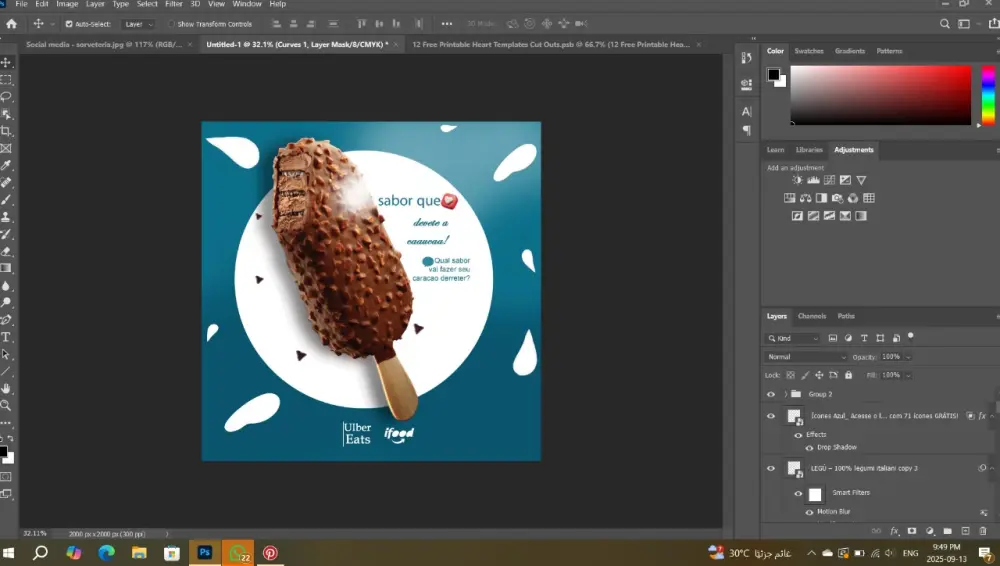1000x566 pixels.
Task: Click the zoom percentage 32.11% field
Action: (35, 533)
